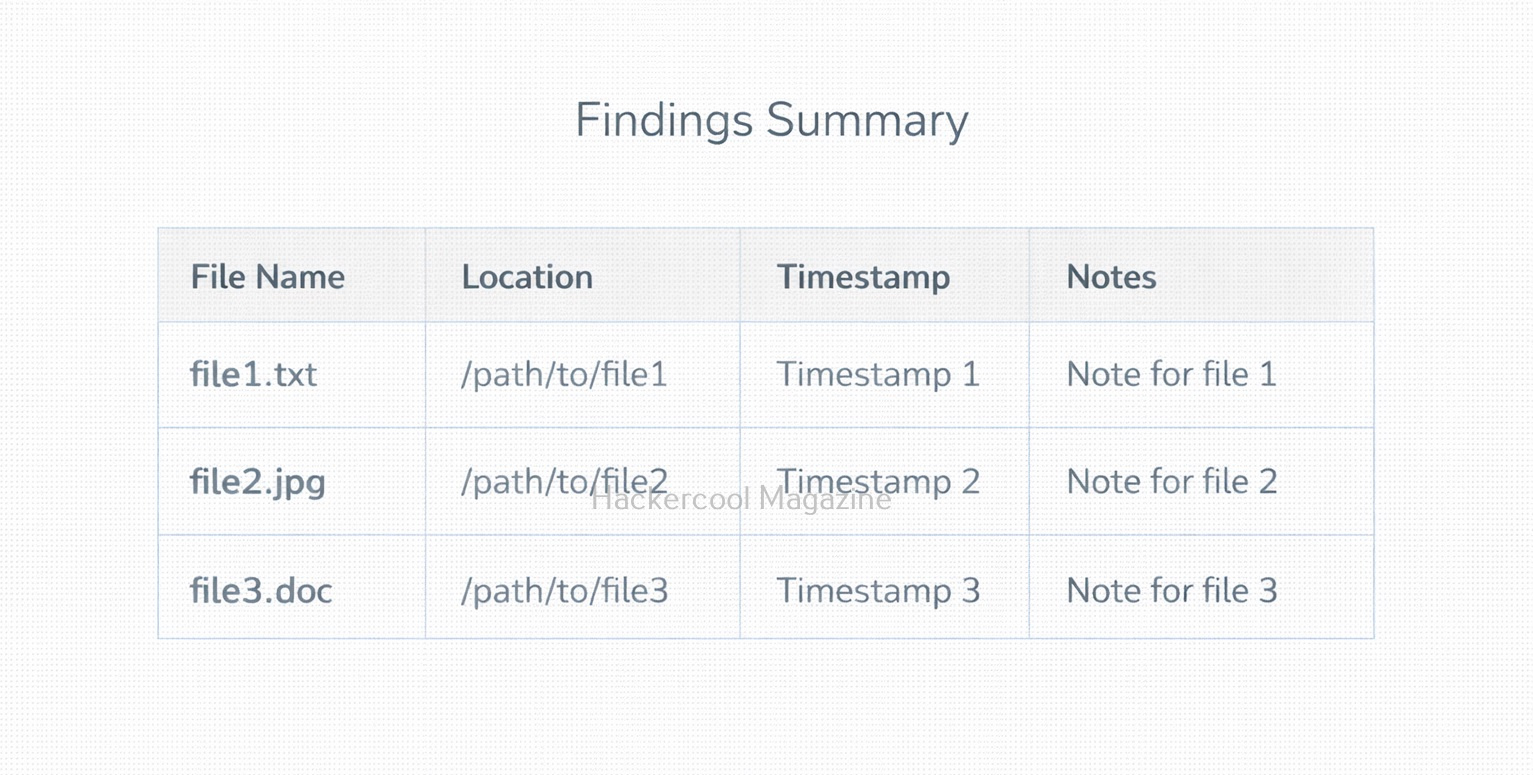Select the file3.doc file name cell

point(261,590)
